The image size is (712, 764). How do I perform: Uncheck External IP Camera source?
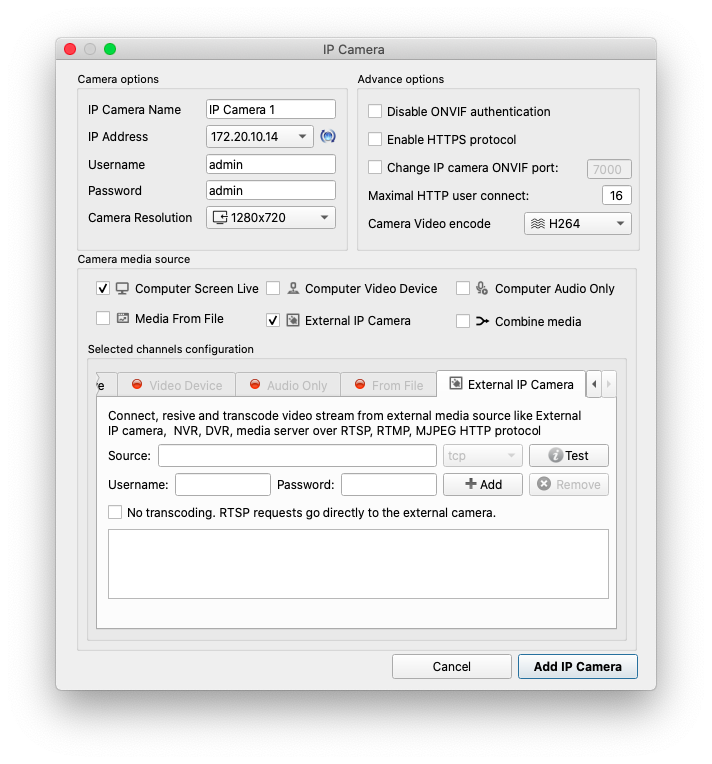(x=273, y=321)
